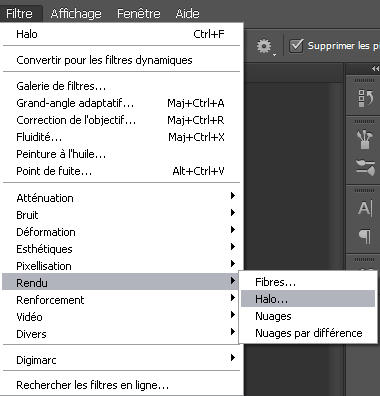Expand the Esthétiques submenu

(x=121, y=249)
